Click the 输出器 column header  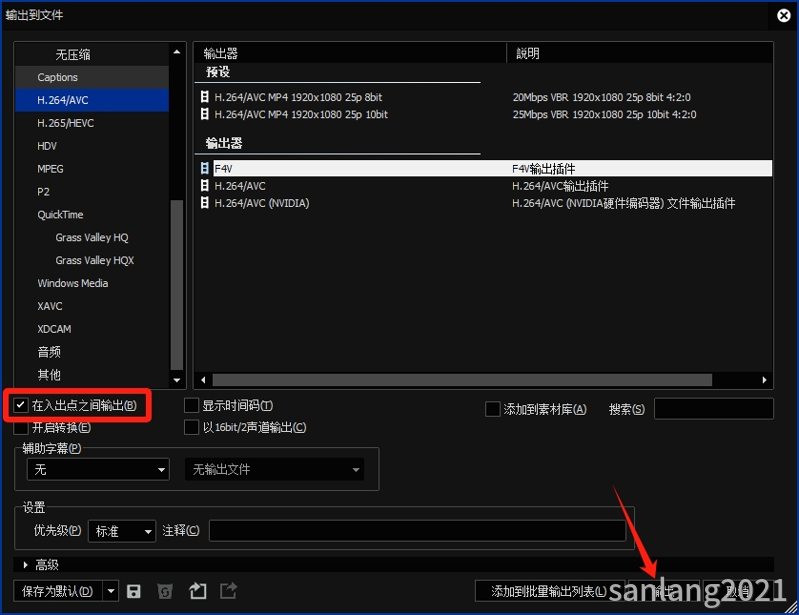click(350, 53)
